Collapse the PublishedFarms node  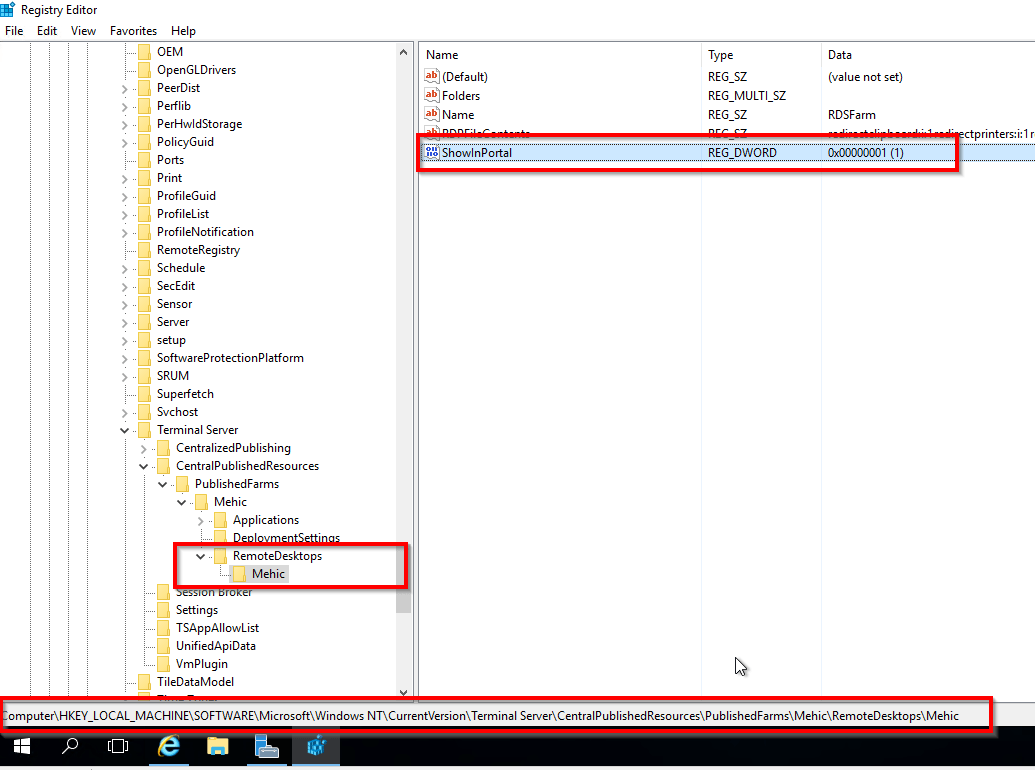(x=162, y=483)
